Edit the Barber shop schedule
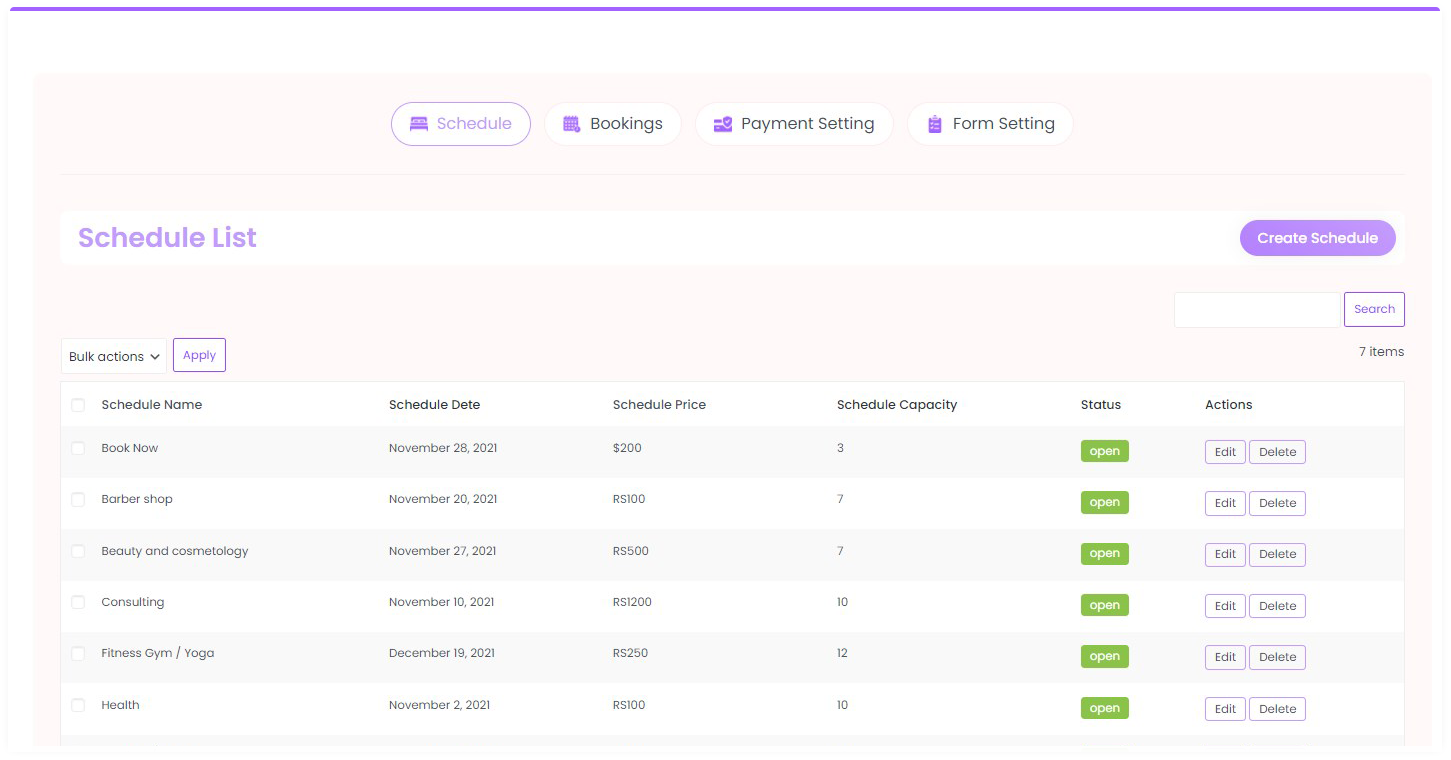This screenshot has height=760, width=1451. (x=1225, y=504)
